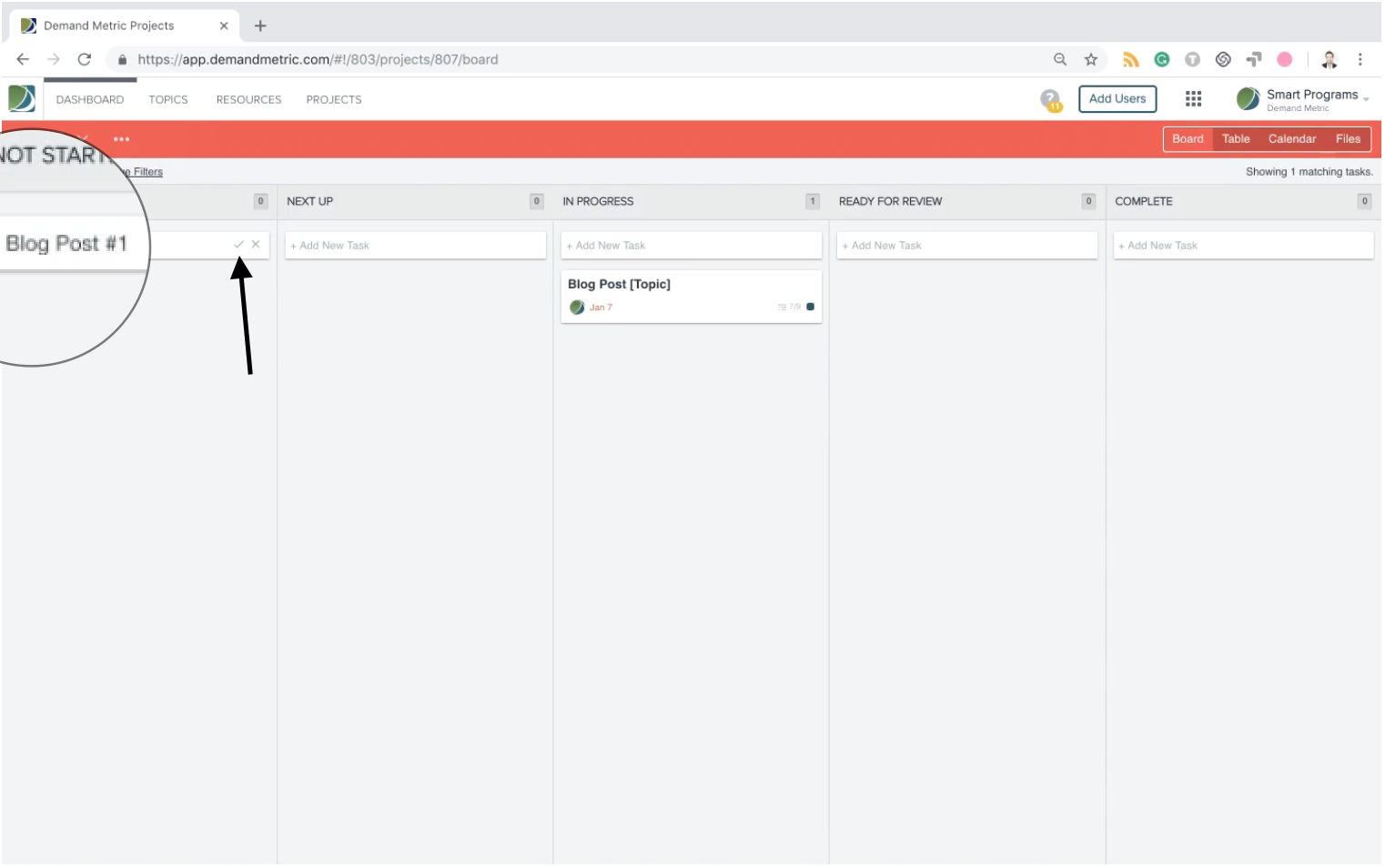Switch to the Files view tab
The image size is (1385, 868).
[1348, 139]
